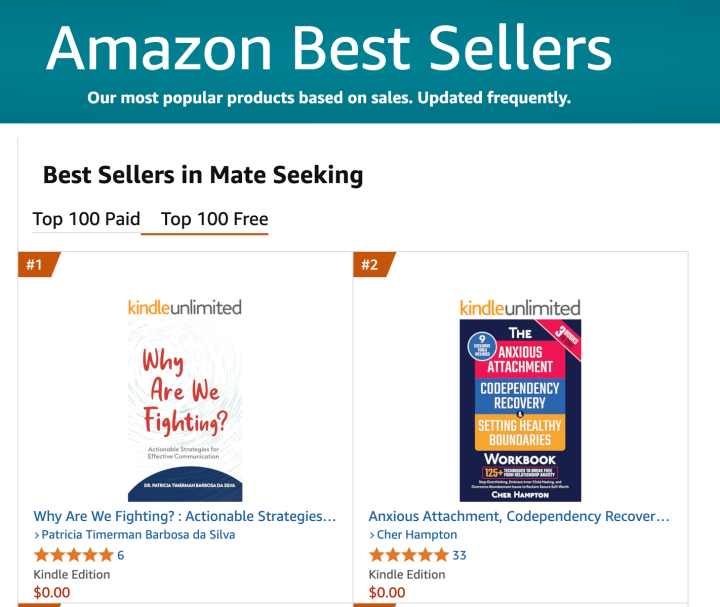Open star rating for Why Are We Fighting
Viewport: 720px width, 607px height.
pyautogui.click(x=73, y=555)
